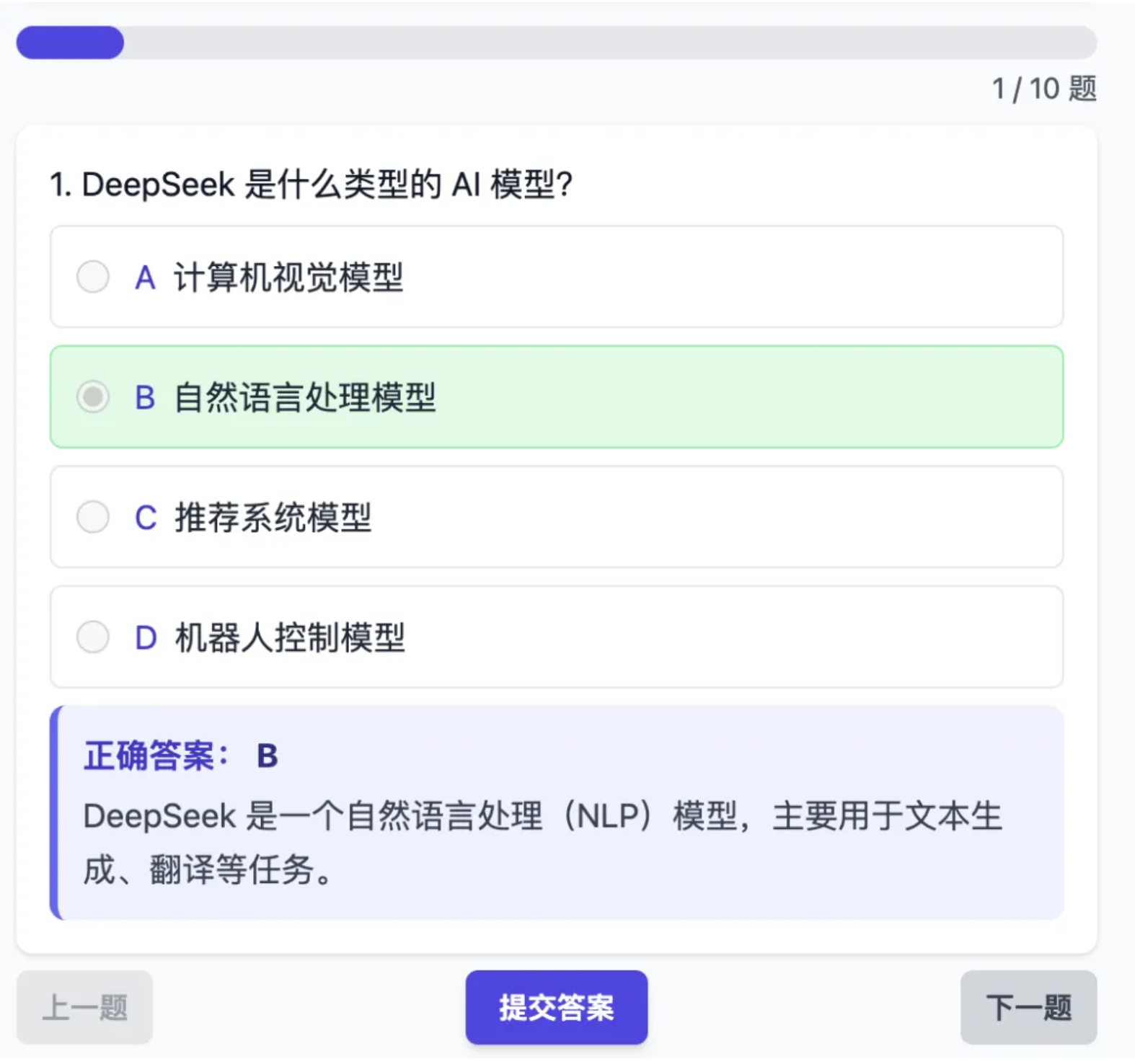
Task: Click the 1 / 10 题 question counter
Action: (x=1043, y=89)
